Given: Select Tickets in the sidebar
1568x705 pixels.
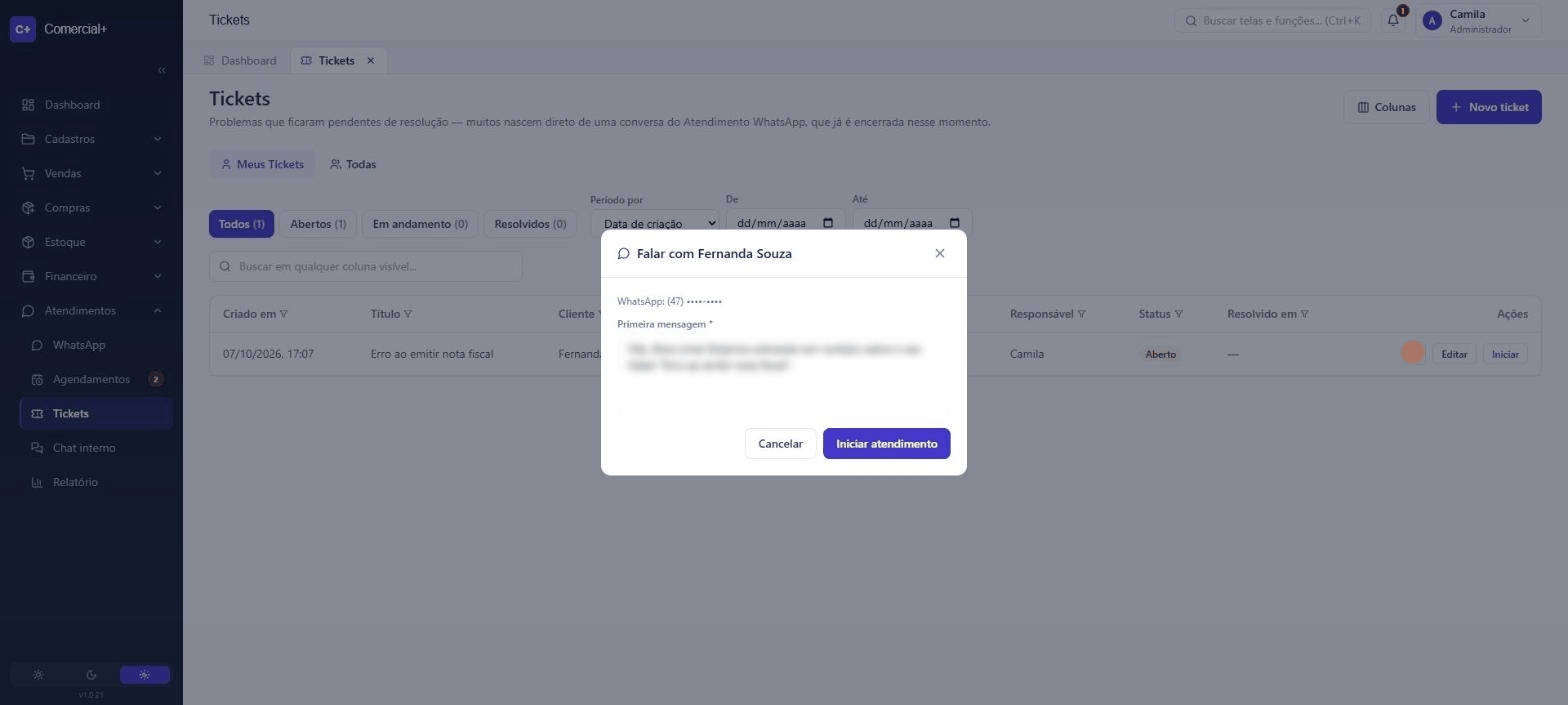Looking at the screenshot, I should 95,414.
